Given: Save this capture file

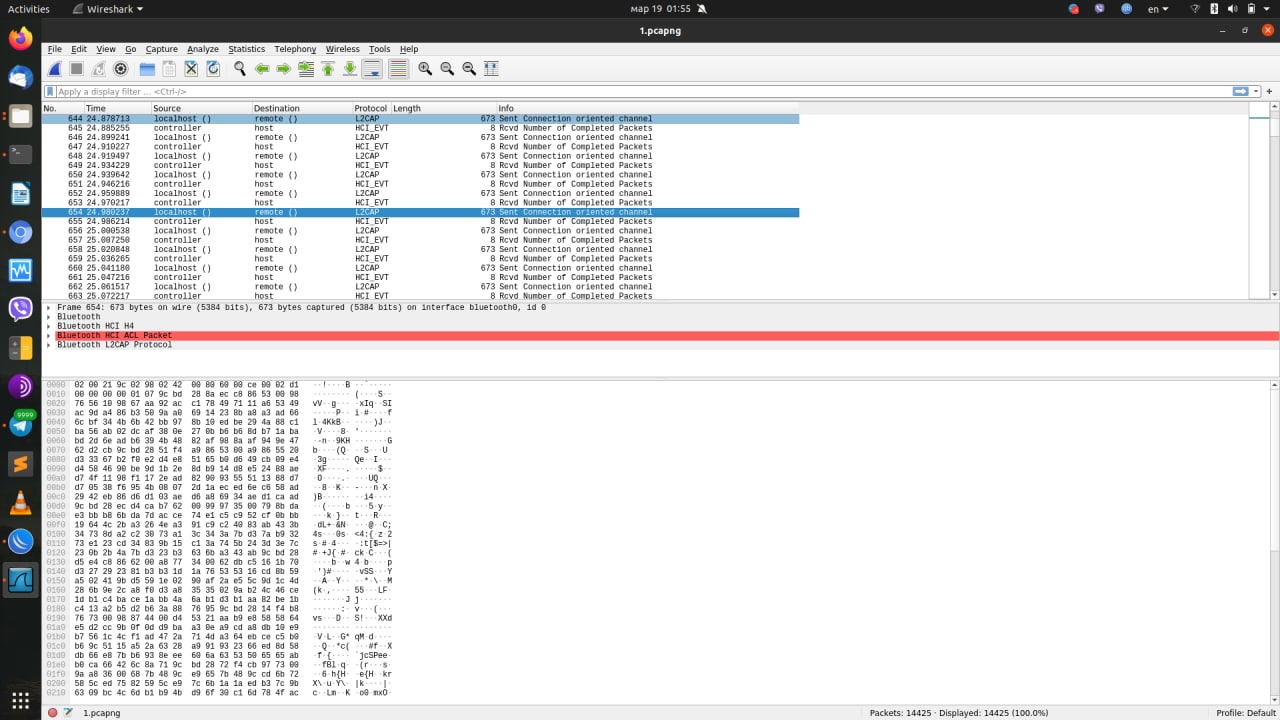Looking at the screenshot, I should [169, 69].
